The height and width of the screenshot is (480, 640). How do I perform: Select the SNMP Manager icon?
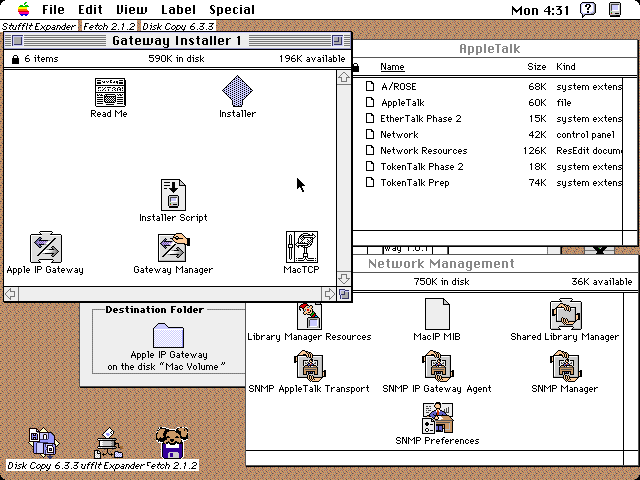pos(565,366)
